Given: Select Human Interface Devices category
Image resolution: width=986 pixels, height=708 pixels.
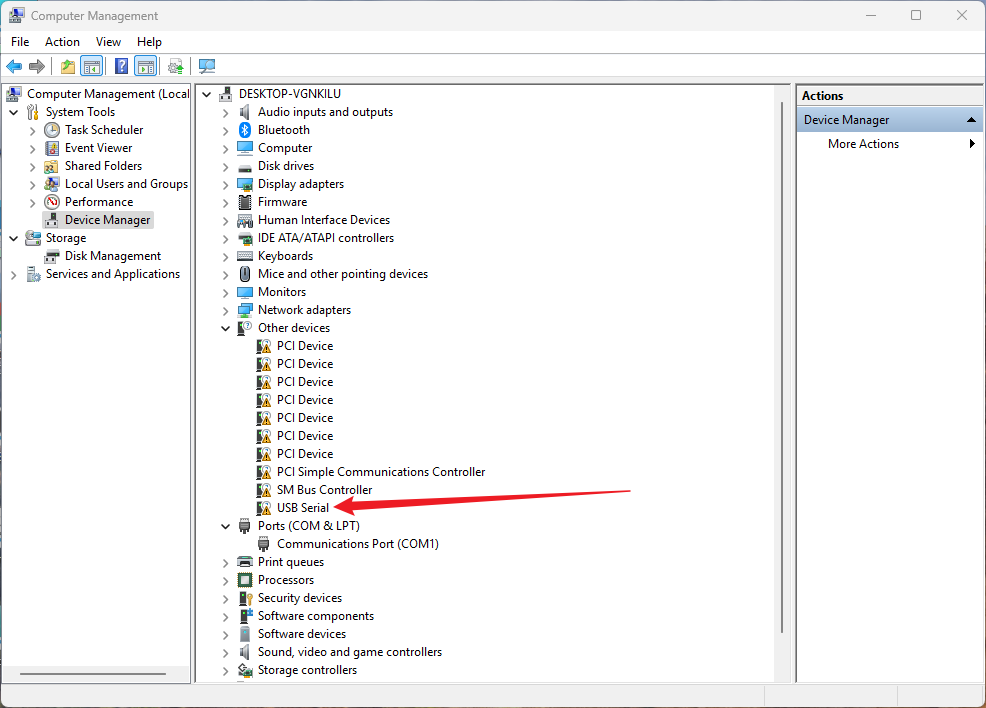Looking at the screenshot, I should 323,220.
